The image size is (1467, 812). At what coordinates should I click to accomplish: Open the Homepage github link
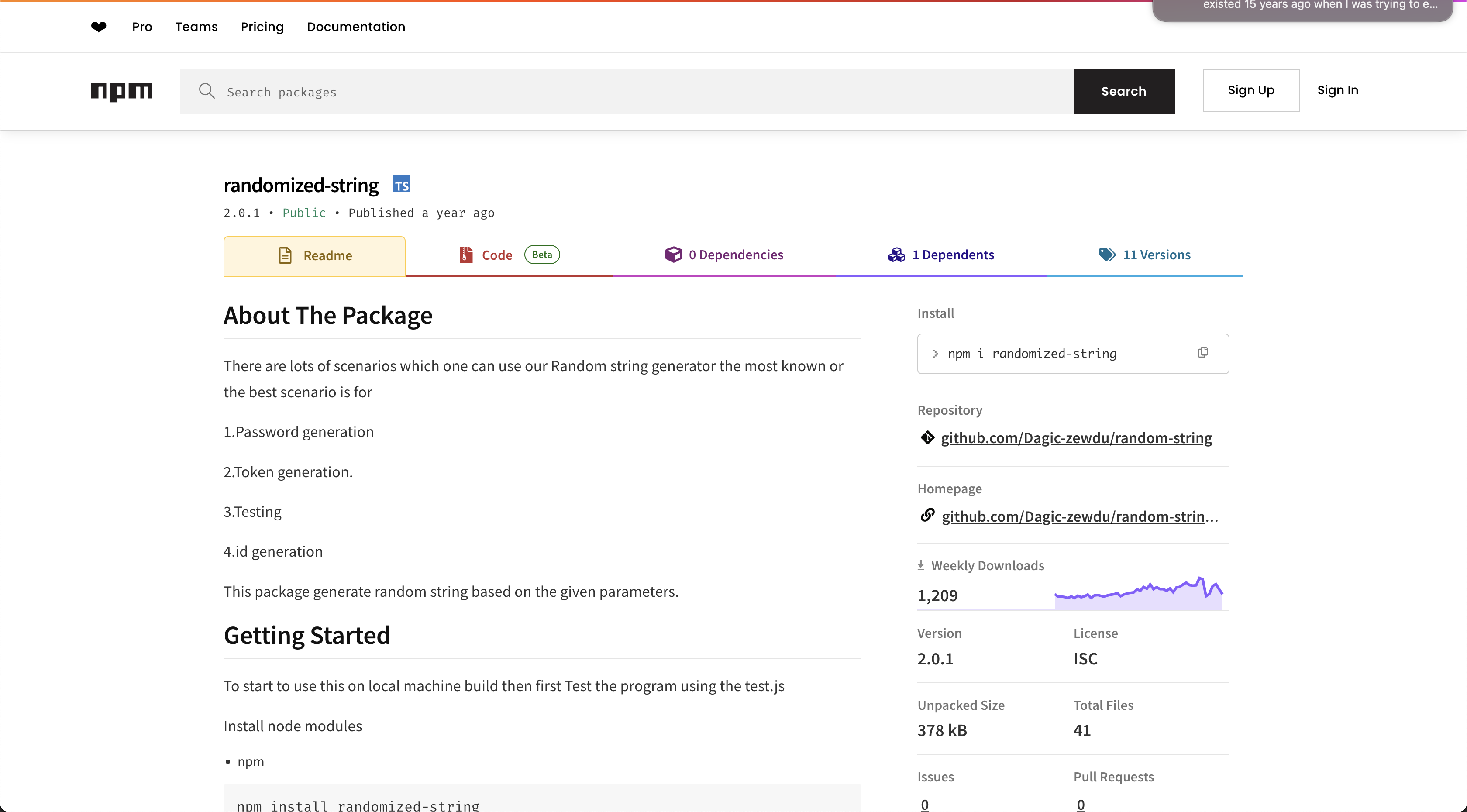coord(1080,516)
